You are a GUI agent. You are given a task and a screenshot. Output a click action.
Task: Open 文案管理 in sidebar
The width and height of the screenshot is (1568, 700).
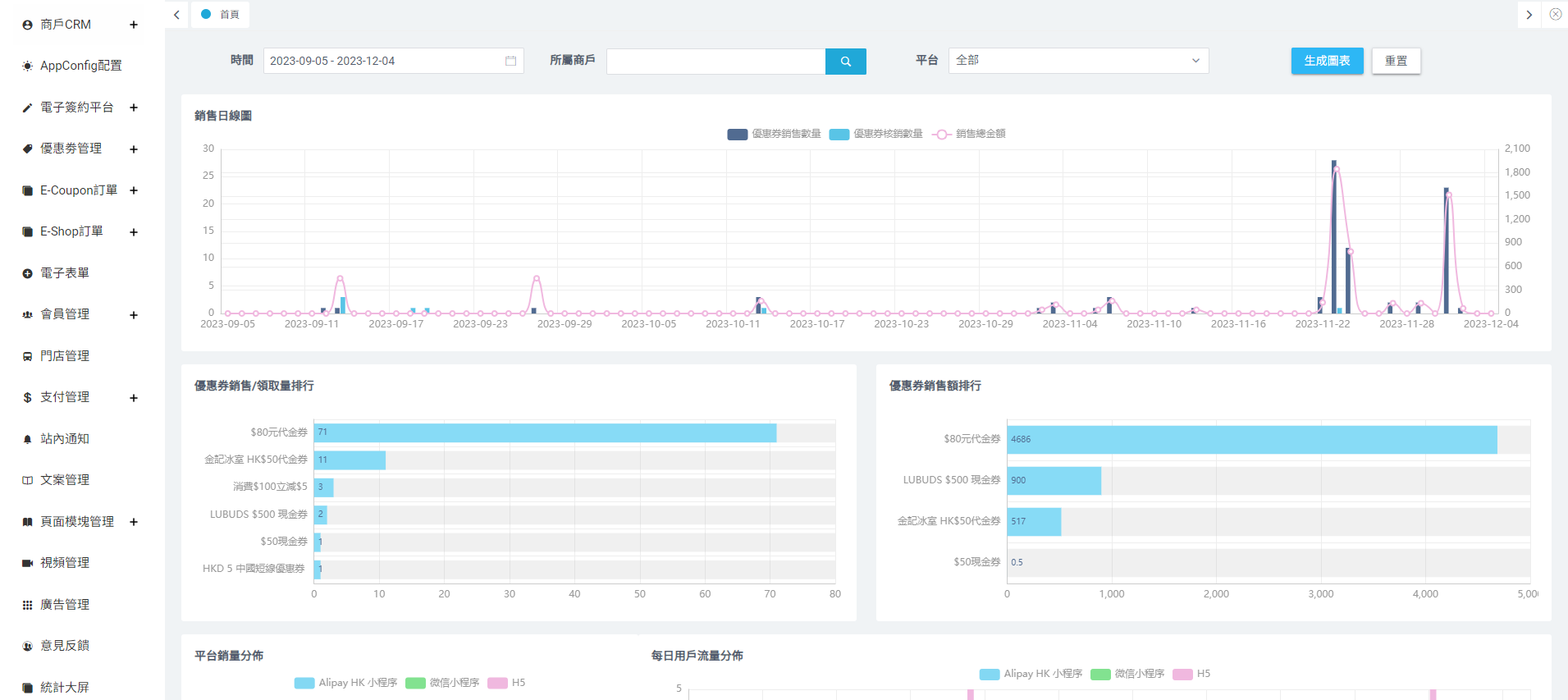(x=65, y=480)
